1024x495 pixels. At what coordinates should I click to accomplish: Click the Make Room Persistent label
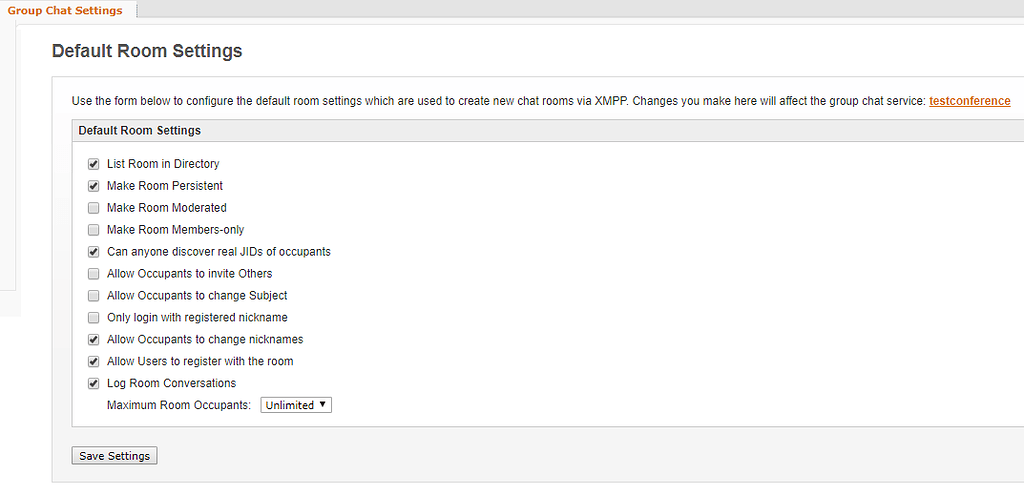click(x=165, y=186)
